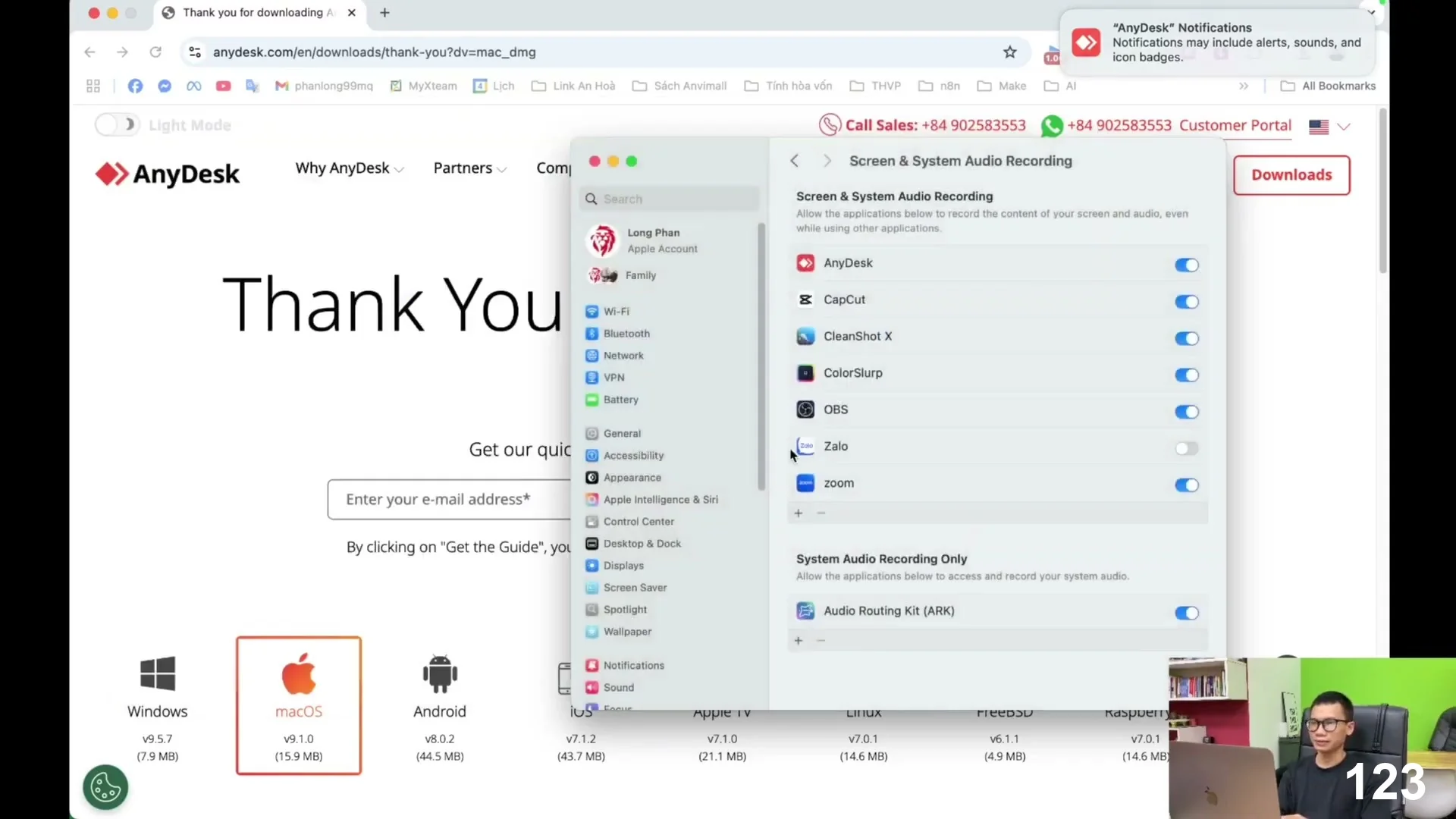The width and height of the screenshot is (1456, 819).
Task: Open the MyXteam bookmark
Action: click(x=423, y=86)
